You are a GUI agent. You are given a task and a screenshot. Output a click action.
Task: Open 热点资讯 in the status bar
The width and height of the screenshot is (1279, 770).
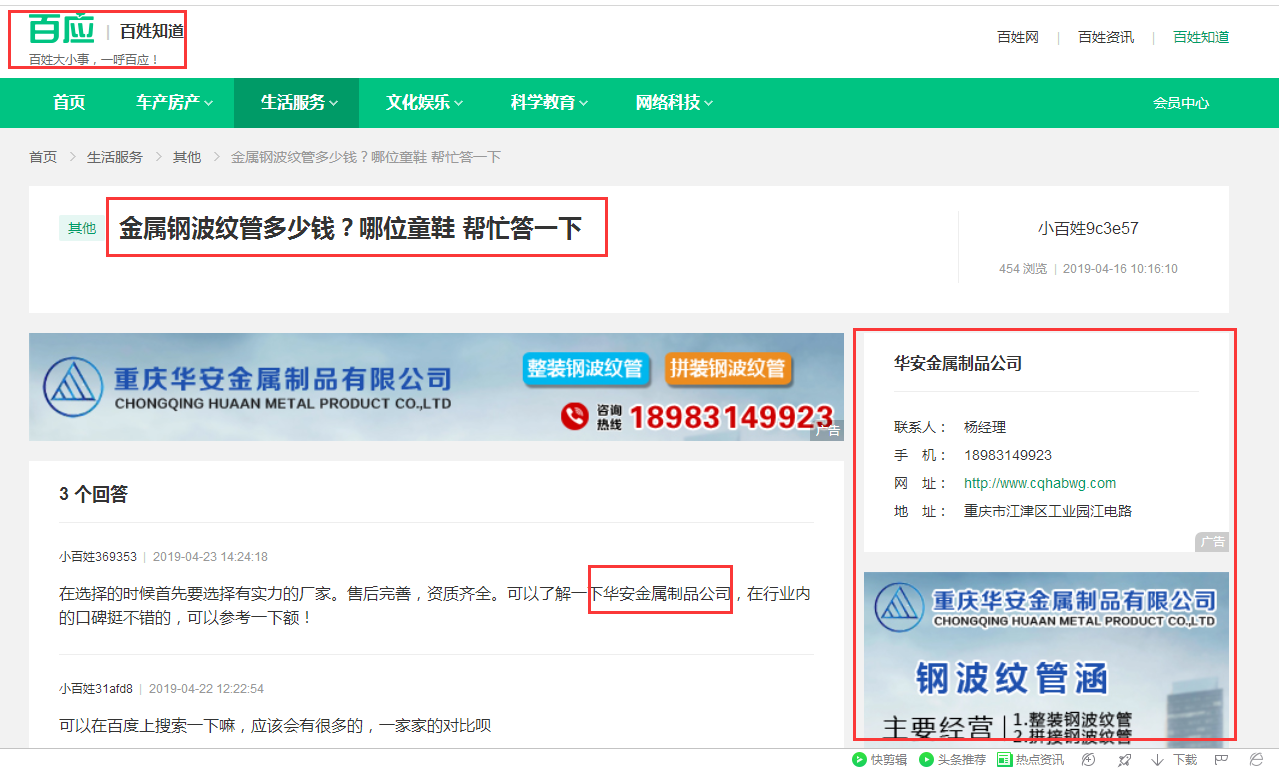(x=1031, y=760)
